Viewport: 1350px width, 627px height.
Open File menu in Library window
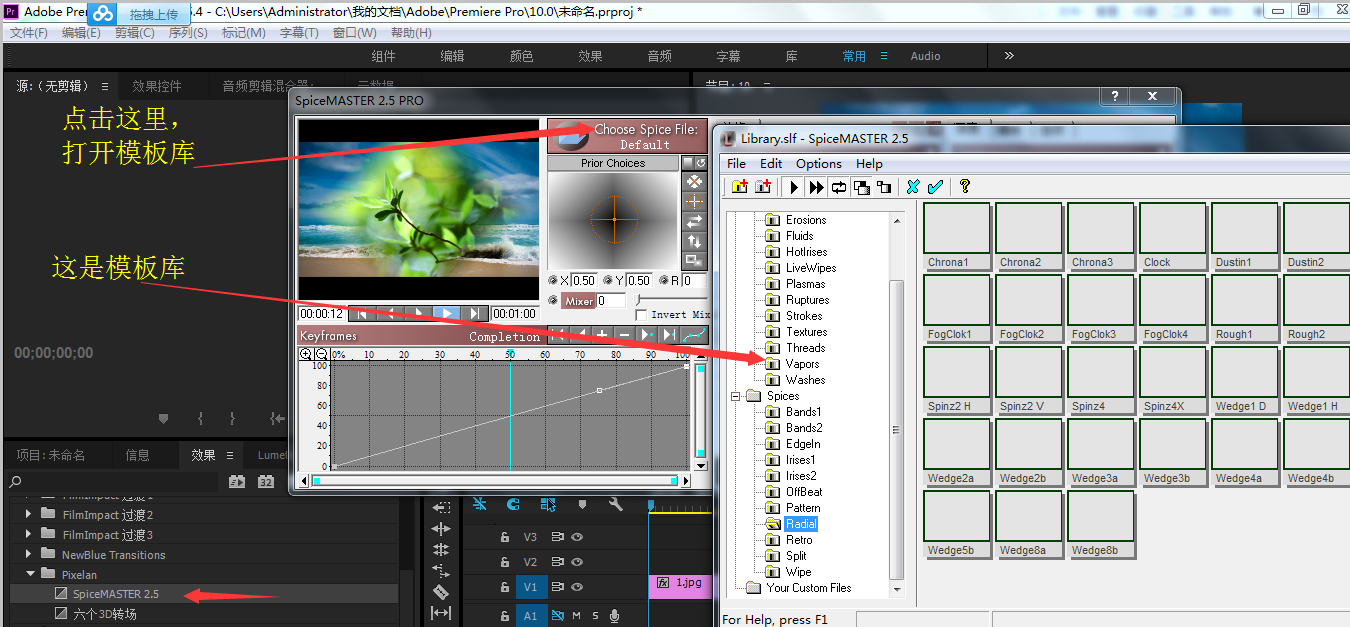tap(736, 164)
